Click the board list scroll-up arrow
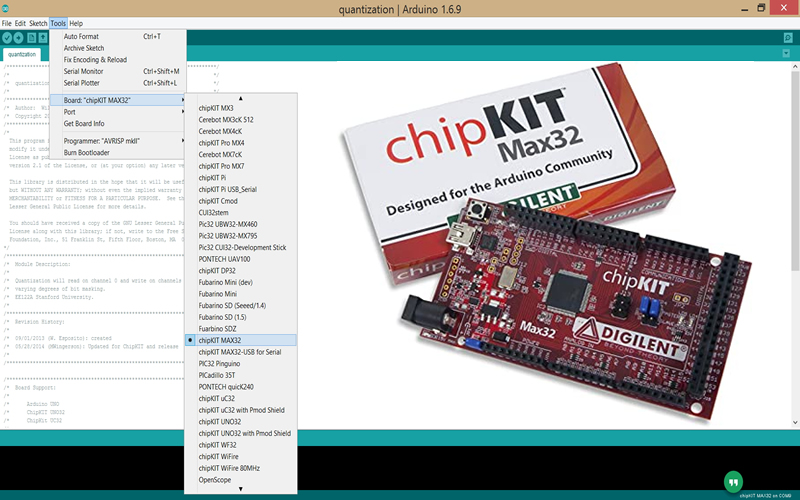This screenshot has height=500, width=800. pyautogui.click(x=240, y=98)
